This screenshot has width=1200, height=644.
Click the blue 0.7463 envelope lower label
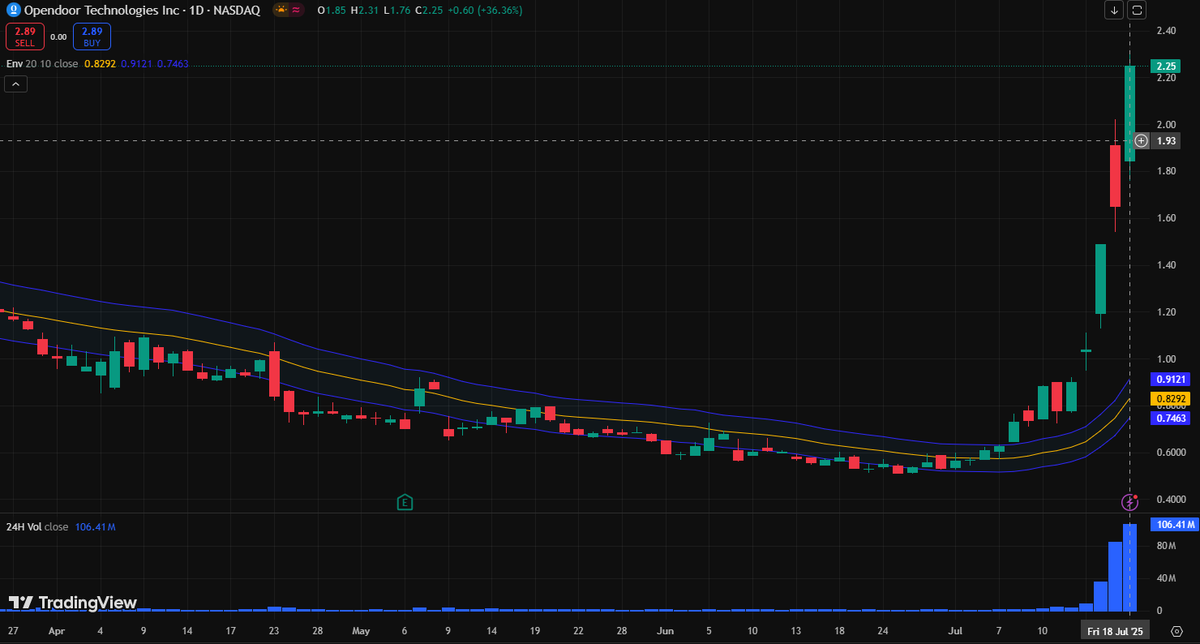(1170, 419)
